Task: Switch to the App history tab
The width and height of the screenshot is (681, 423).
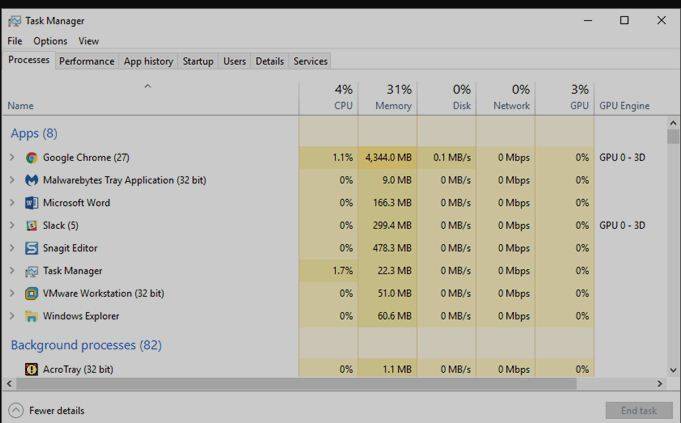Action: tap(149, 61)
